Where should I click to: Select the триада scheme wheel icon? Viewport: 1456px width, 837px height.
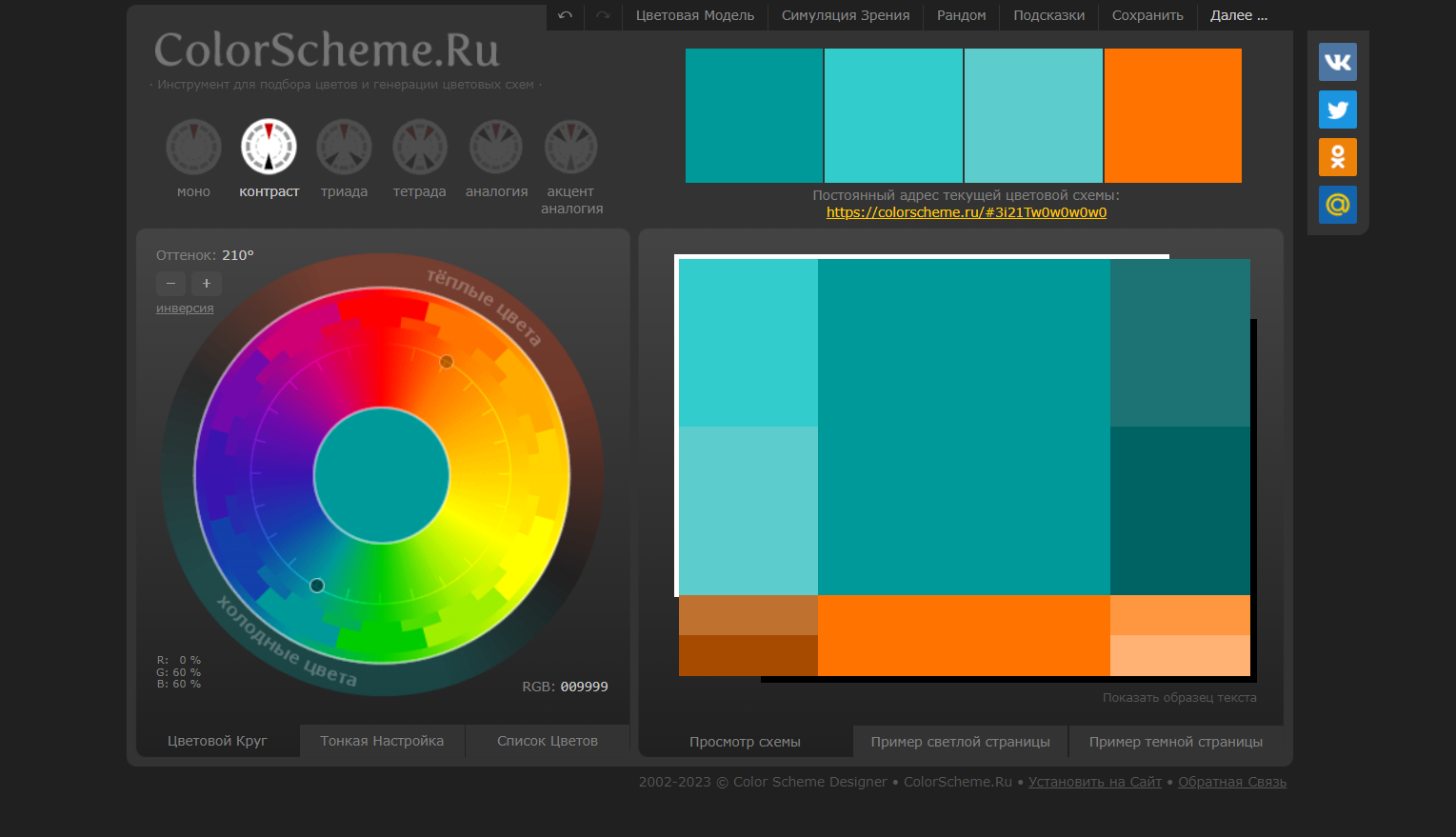tap(344, 147)
